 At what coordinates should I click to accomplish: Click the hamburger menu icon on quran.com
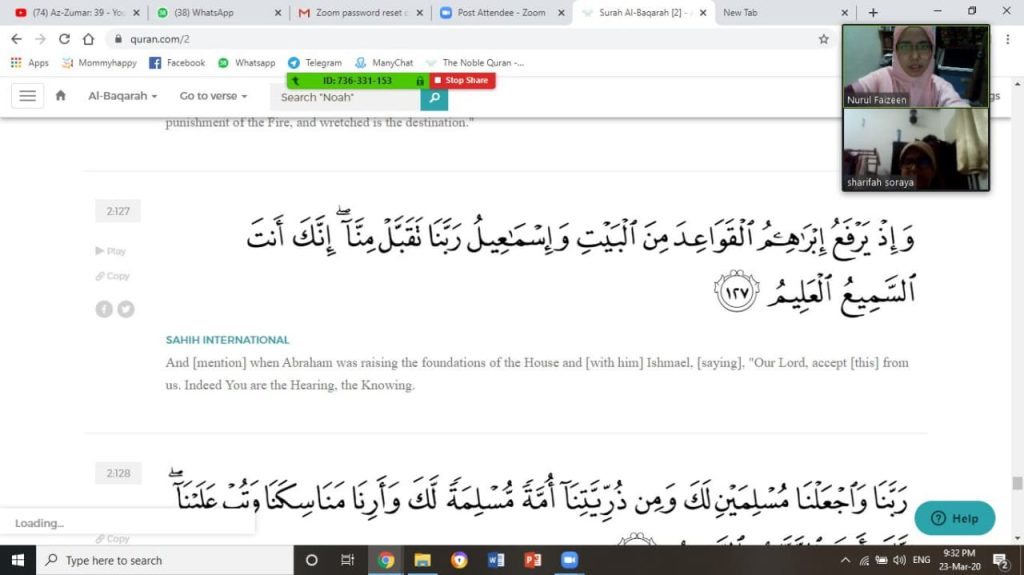[27, 96]
